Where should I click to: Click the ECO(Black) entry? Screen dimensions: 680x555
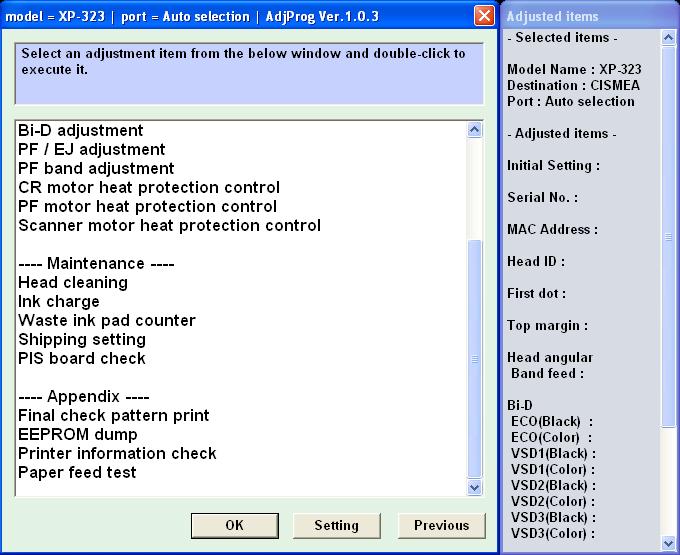click(x=552, y=422)
